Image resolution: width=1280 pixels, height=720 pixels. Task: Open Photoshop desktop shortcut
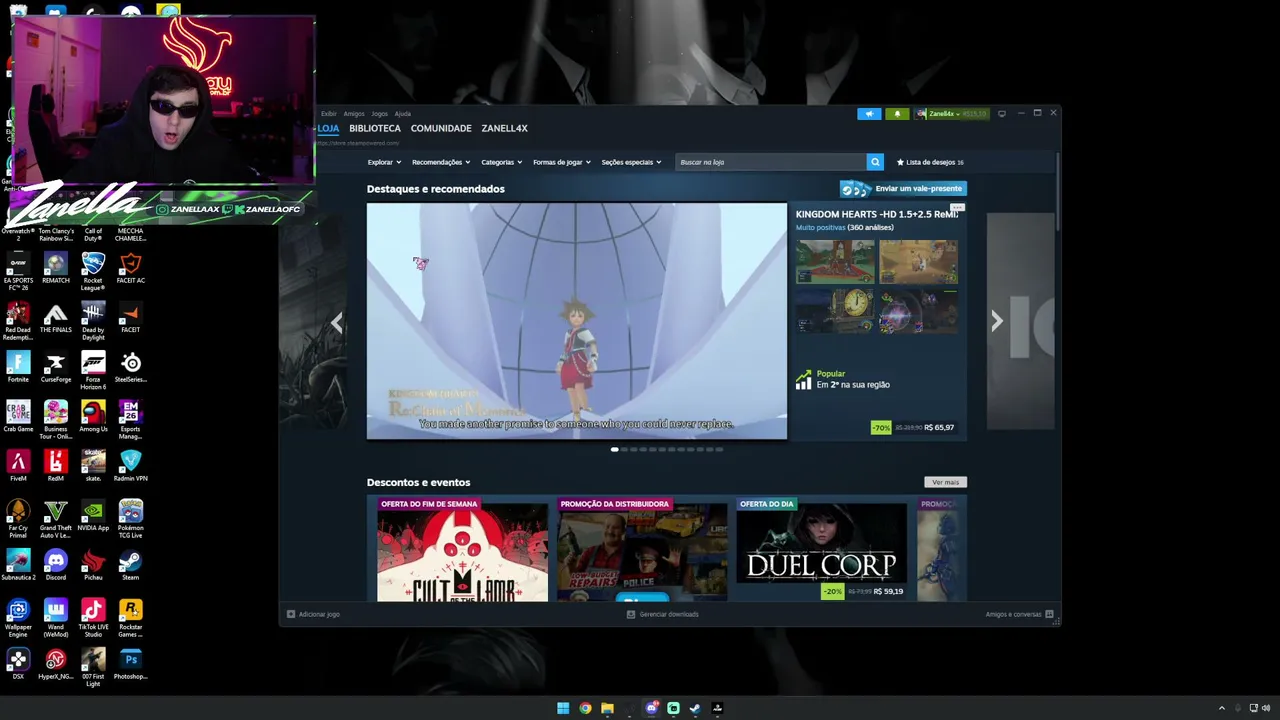coord(131,664)
